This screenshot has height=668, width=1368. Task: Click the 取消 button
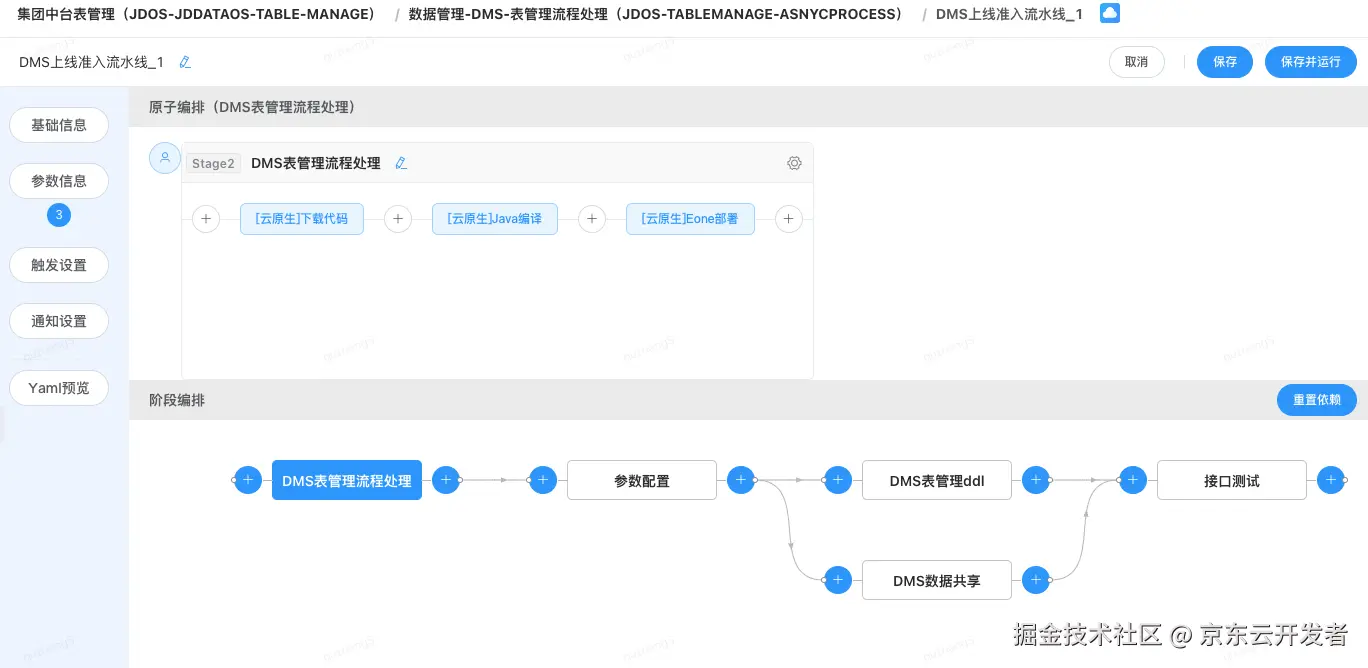(x=1136, y=62)
